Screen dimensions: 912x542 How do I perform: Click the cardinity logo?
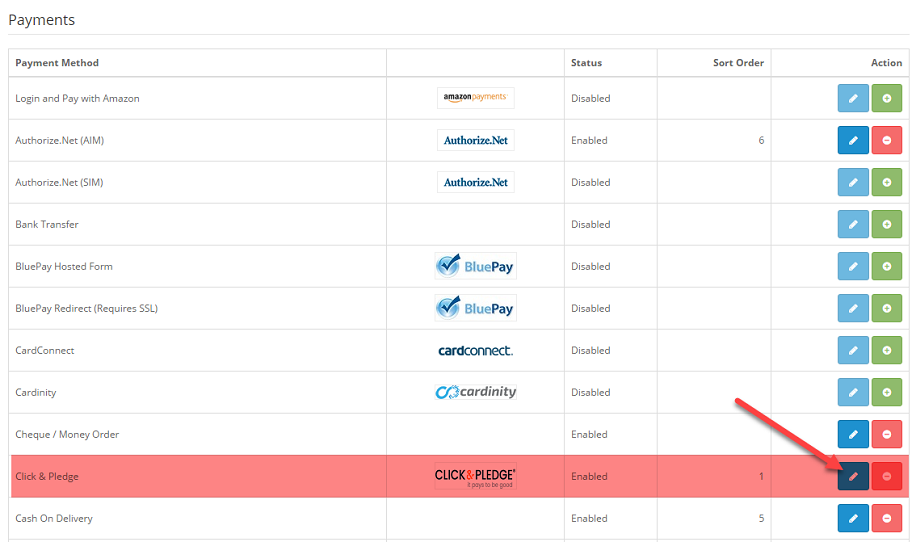(x=475, y=392)
